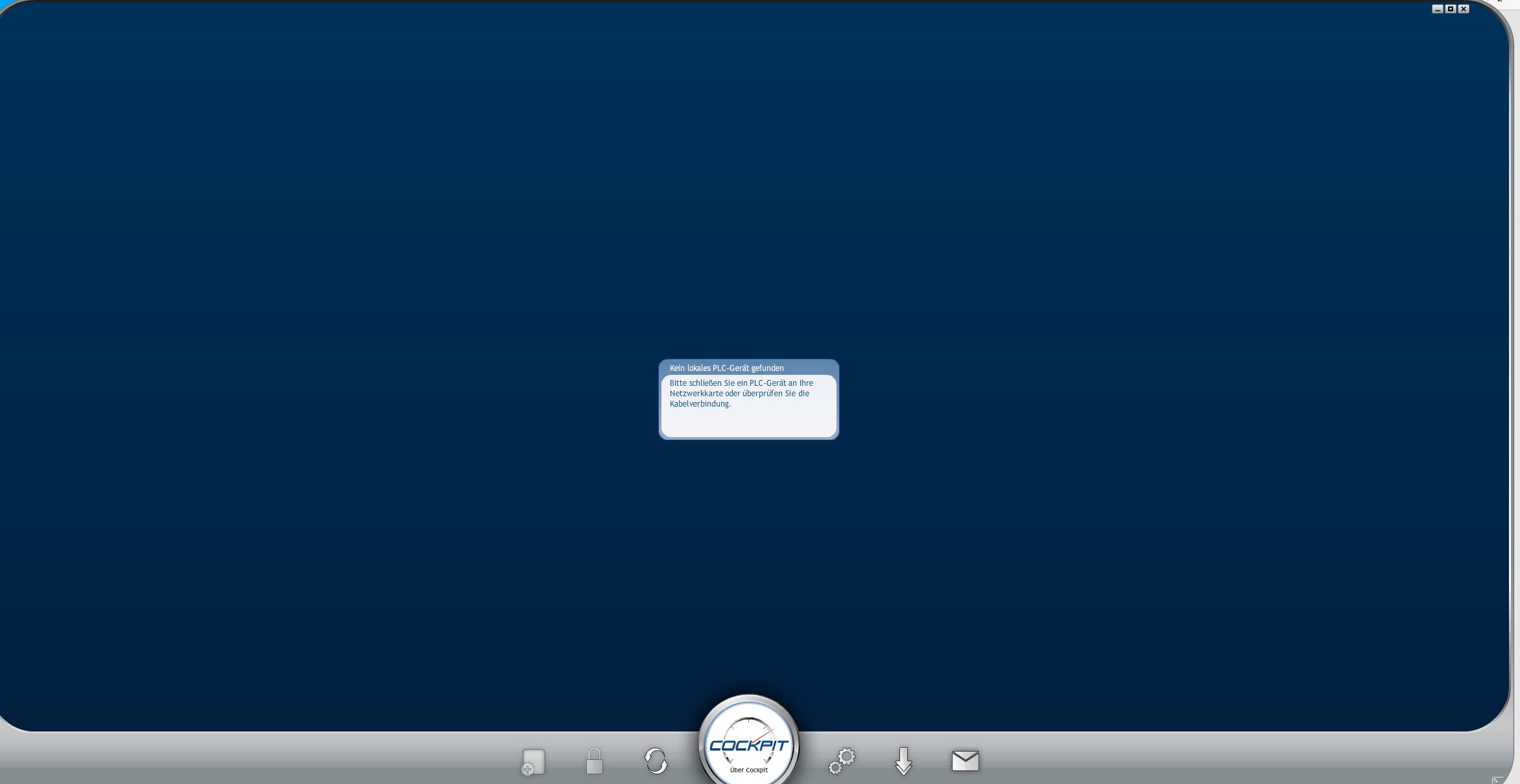Click the larger upper gear of settings icon

pyautogui.click(x=846, y=757)
